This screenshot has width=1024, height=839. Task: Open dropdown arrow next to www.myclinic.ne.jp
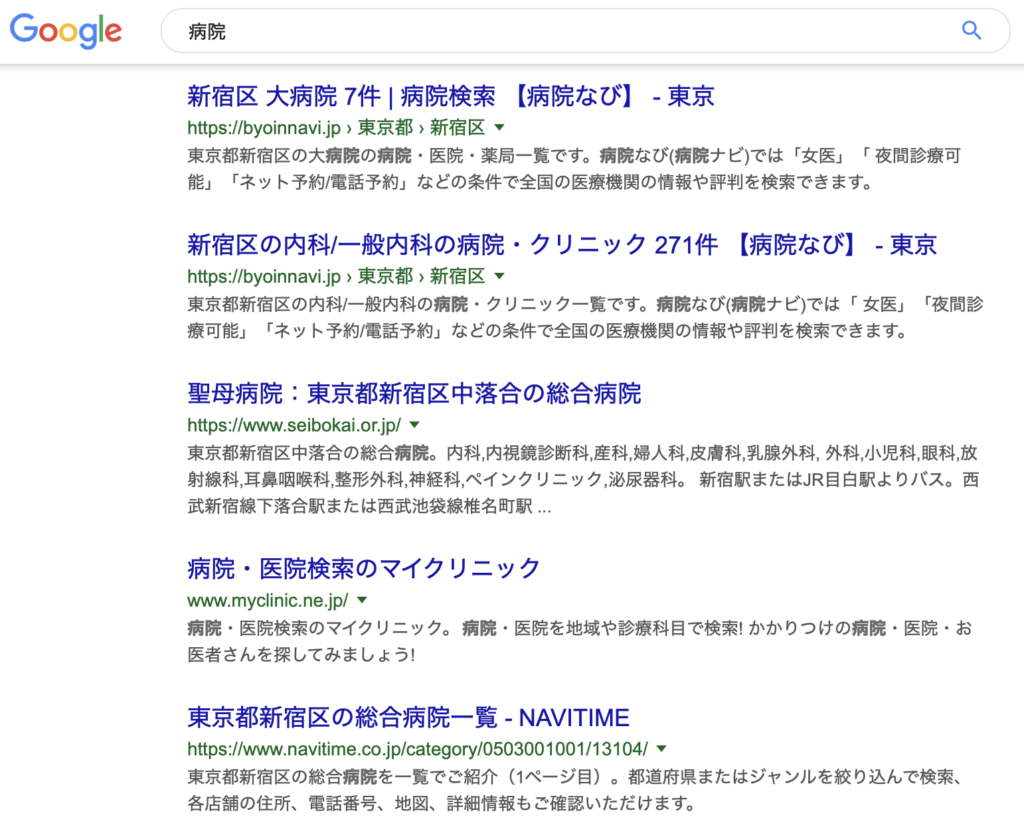point(362,600)
